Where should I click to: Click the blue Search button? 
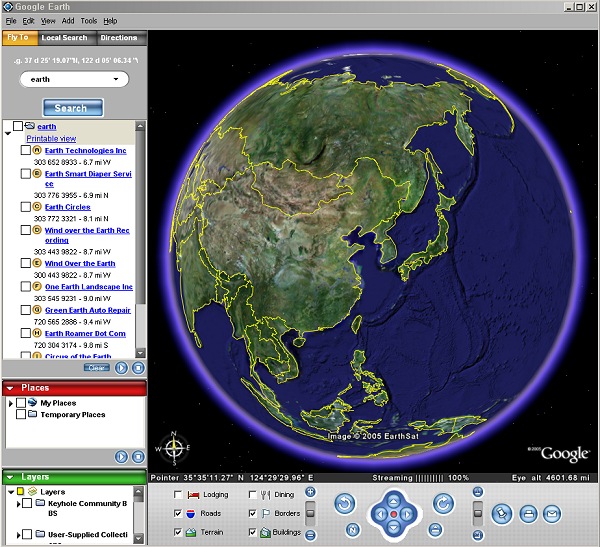71,108
